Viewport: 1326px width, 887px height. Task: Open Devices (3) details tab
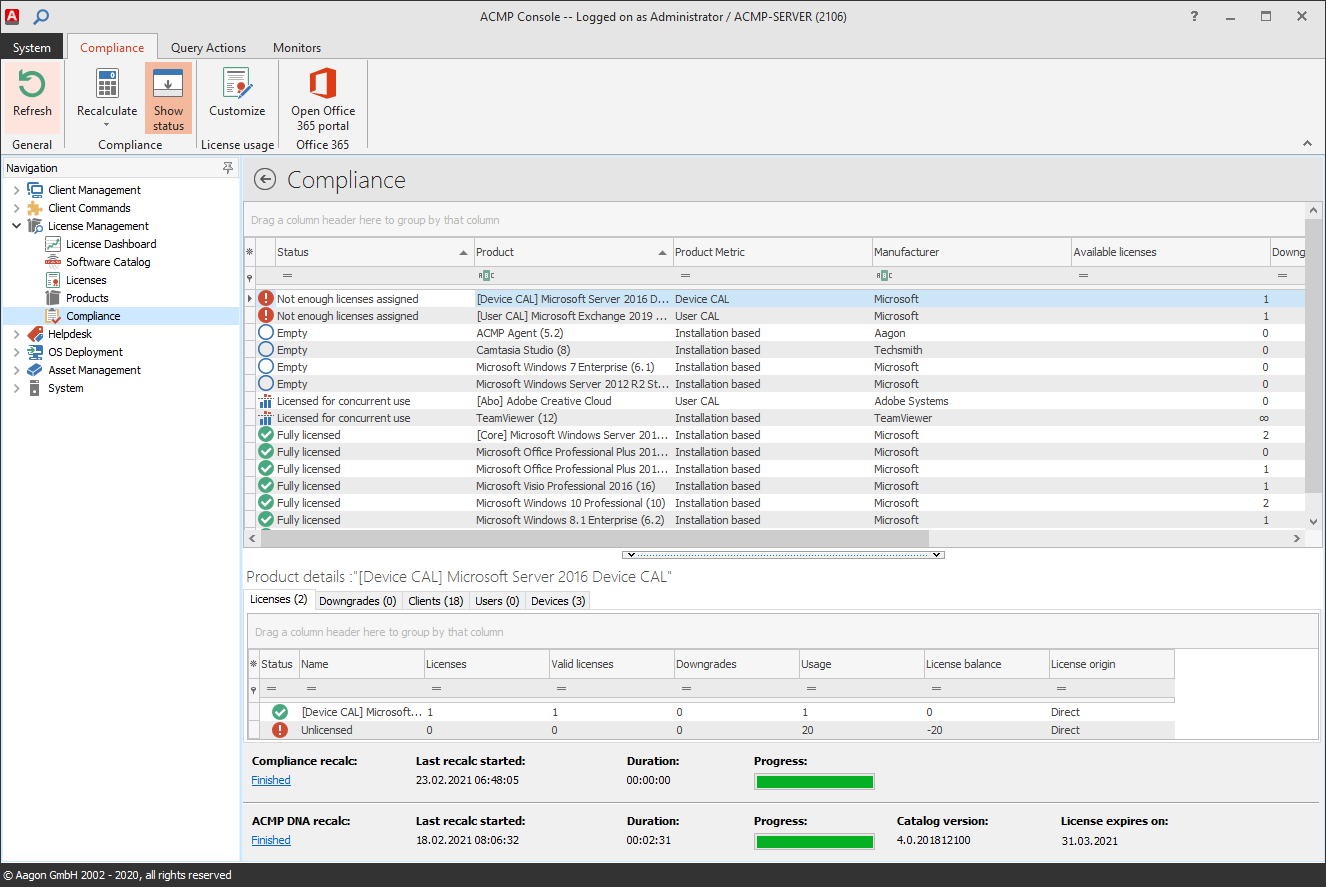click(x=558, y=601)
